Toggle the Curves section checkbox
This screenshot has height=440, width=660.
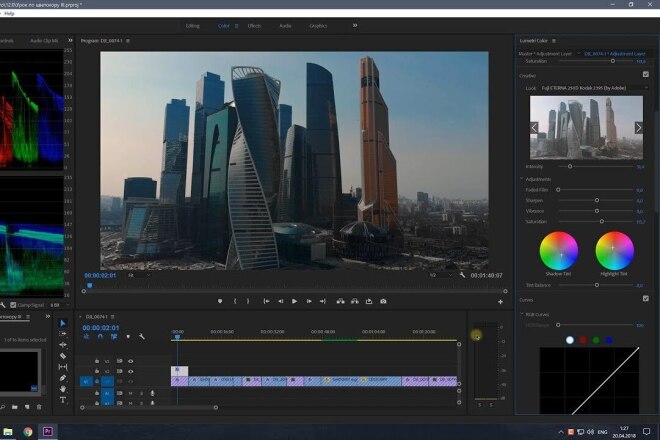(646, 299)
